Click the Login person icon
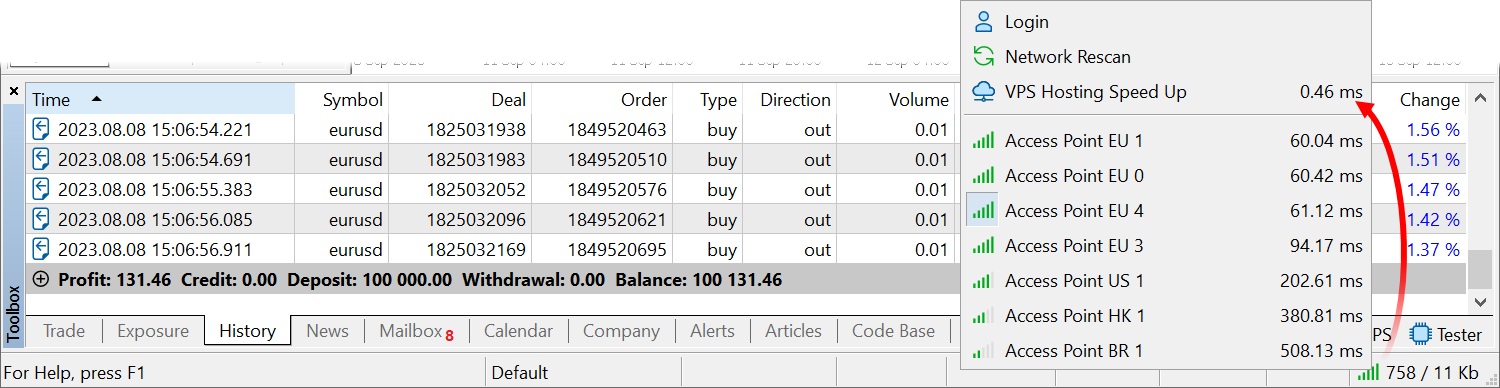The width and height of the screenshot is (1500, 388). [984, 22]
